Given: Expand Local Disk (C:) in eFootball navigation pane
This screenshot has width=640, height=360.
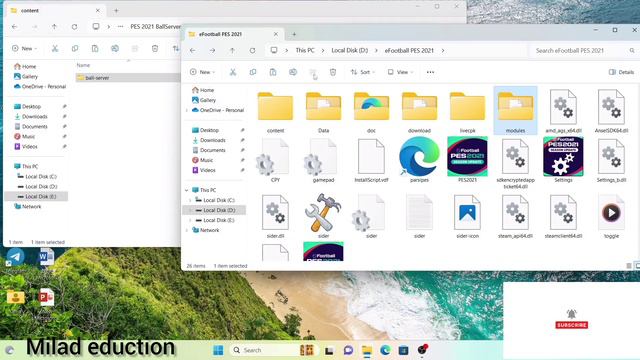Looking at the screenshot, I should click(190, 200).
